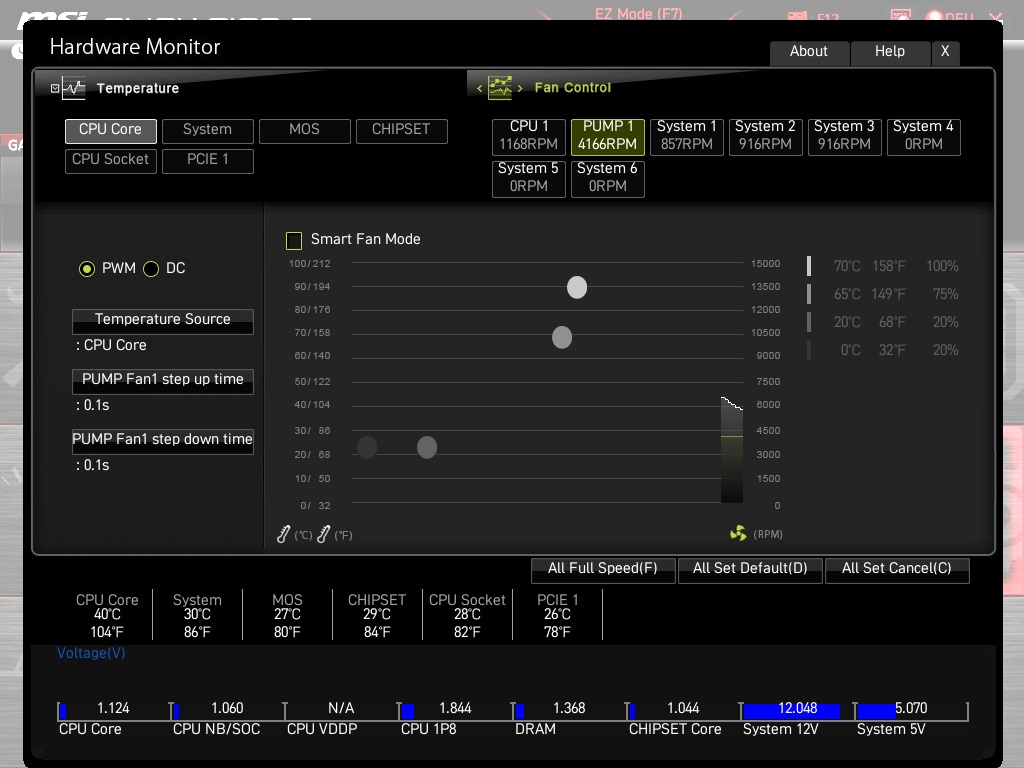Open PUMP Fan1 step up time setting

click(163, 381)
